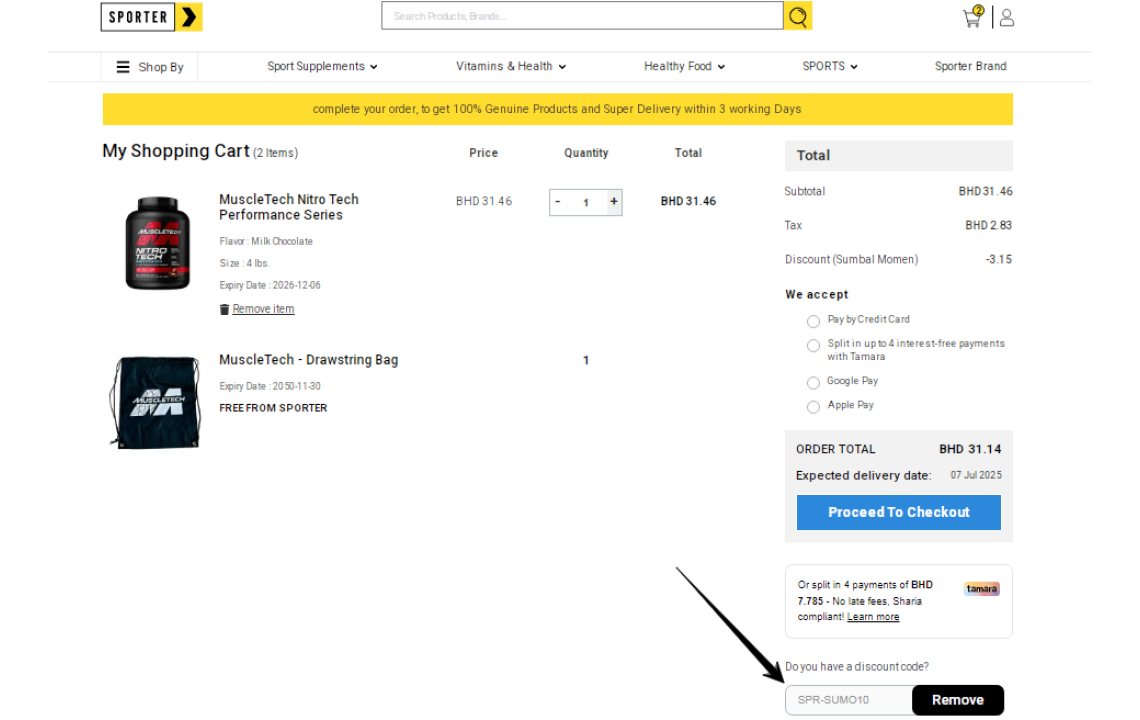Click the Flavor : Milk Chocolate text
Screen dimensions: 1140x720
[266, 241]
